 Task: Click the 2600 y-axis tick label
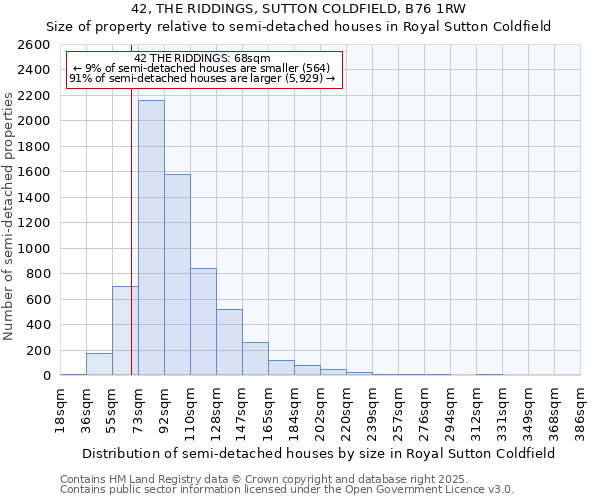click(36, 45)
